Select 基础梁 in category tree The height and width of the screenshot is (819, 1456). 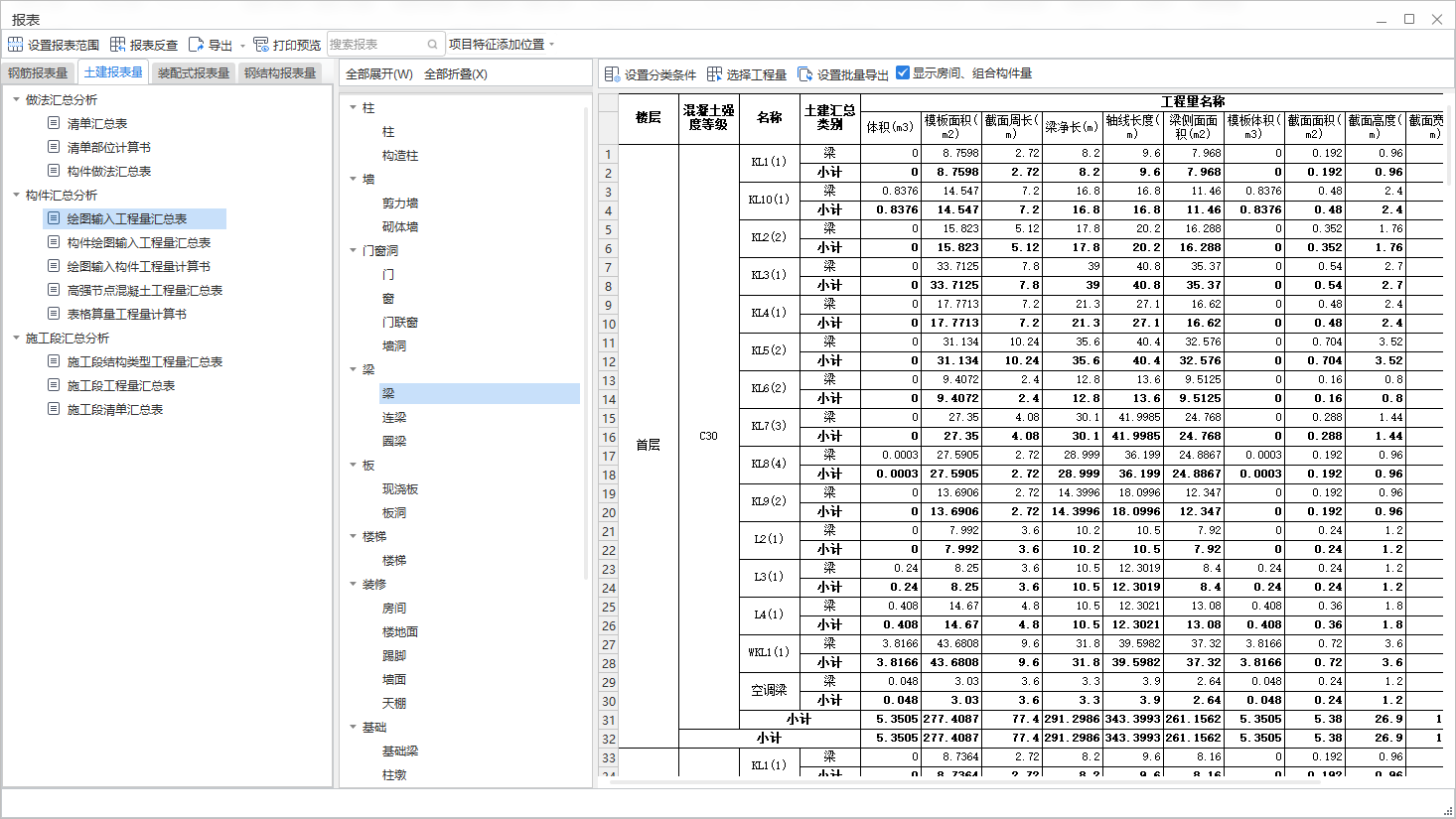coord(400,751)
